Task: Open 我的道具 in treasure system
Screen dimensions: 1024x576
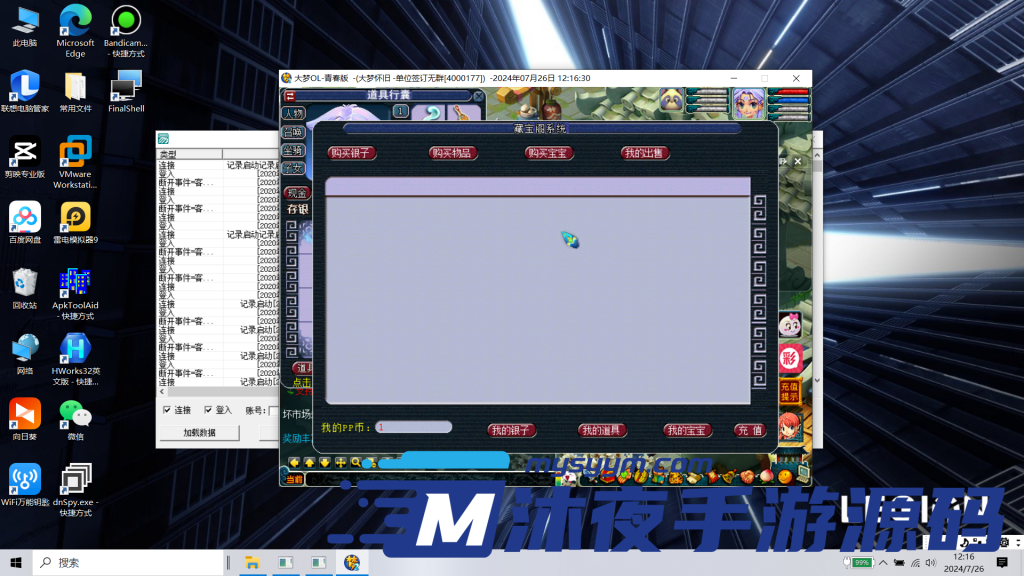Action: point(603,430)
